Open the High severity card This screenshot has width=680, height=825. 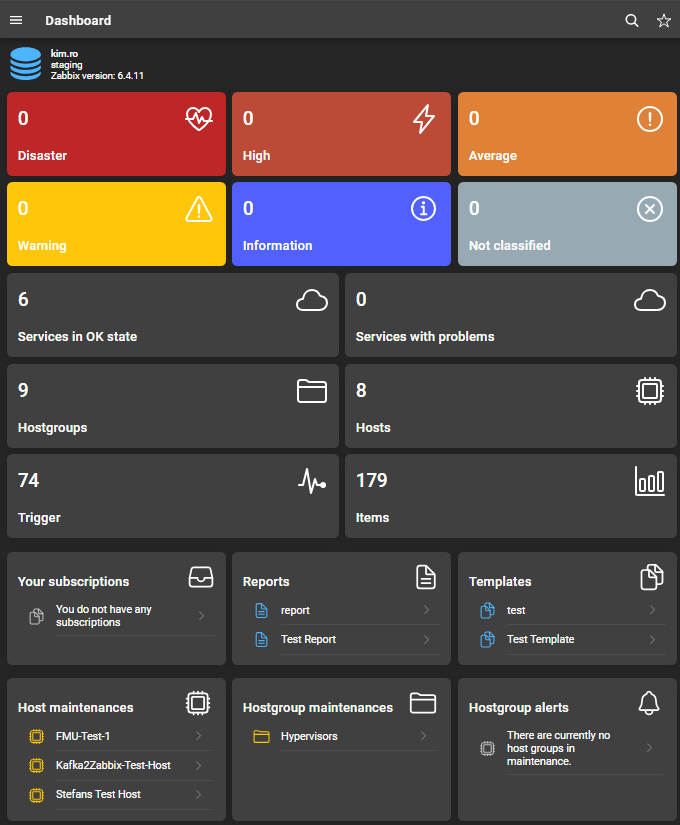click(x=342, y=134)
